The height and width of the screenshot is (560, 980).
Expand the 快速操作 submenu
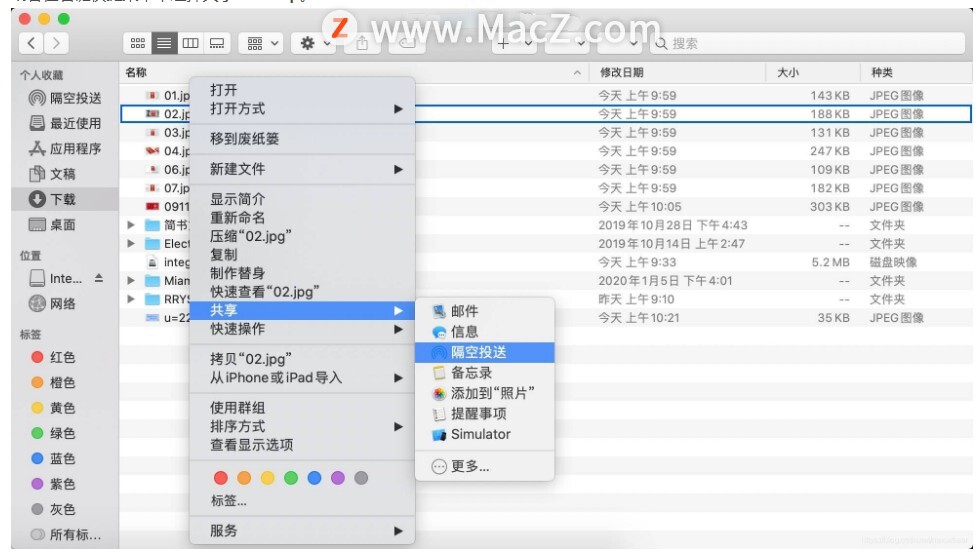pyautogui.click(x=302, y=329)
